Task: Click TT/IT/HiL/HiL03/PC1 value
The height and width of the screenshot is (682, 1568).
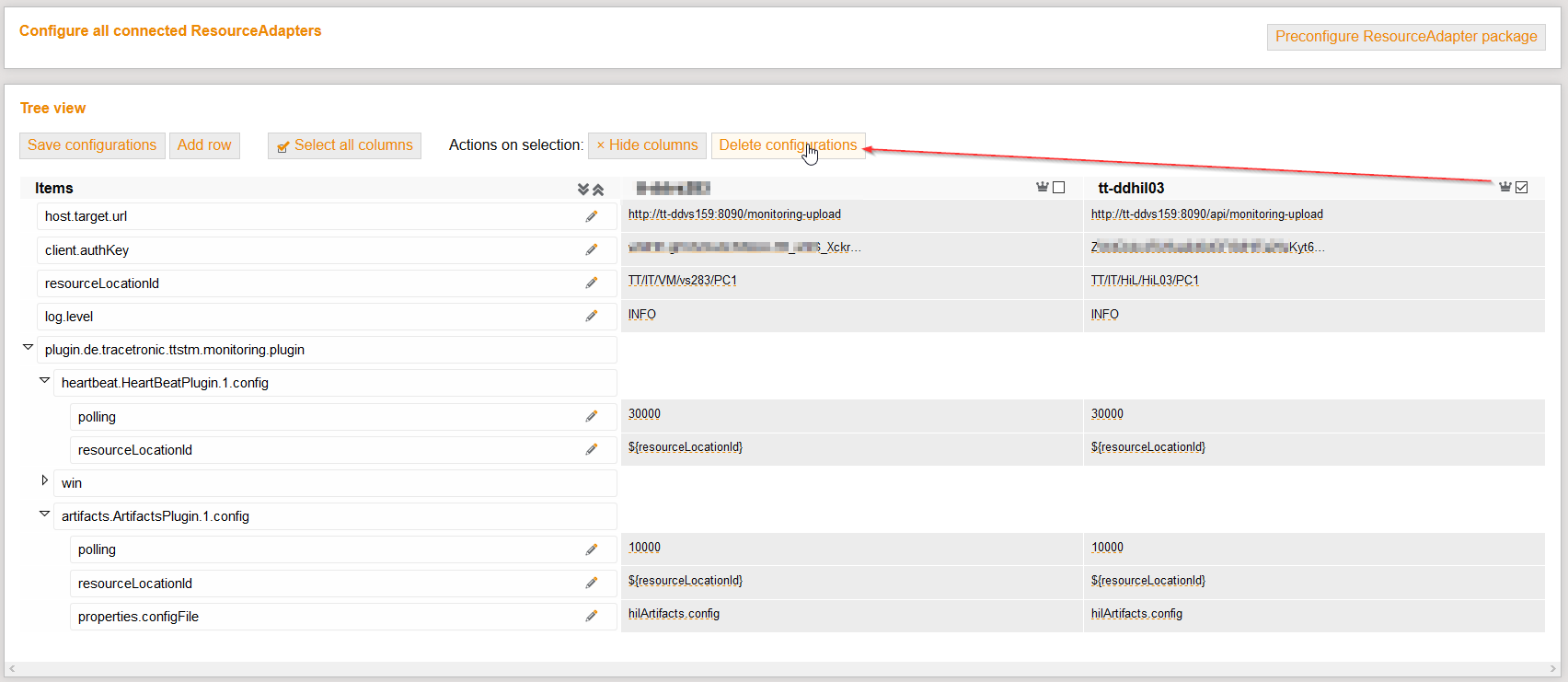Action: [1145, 281]
